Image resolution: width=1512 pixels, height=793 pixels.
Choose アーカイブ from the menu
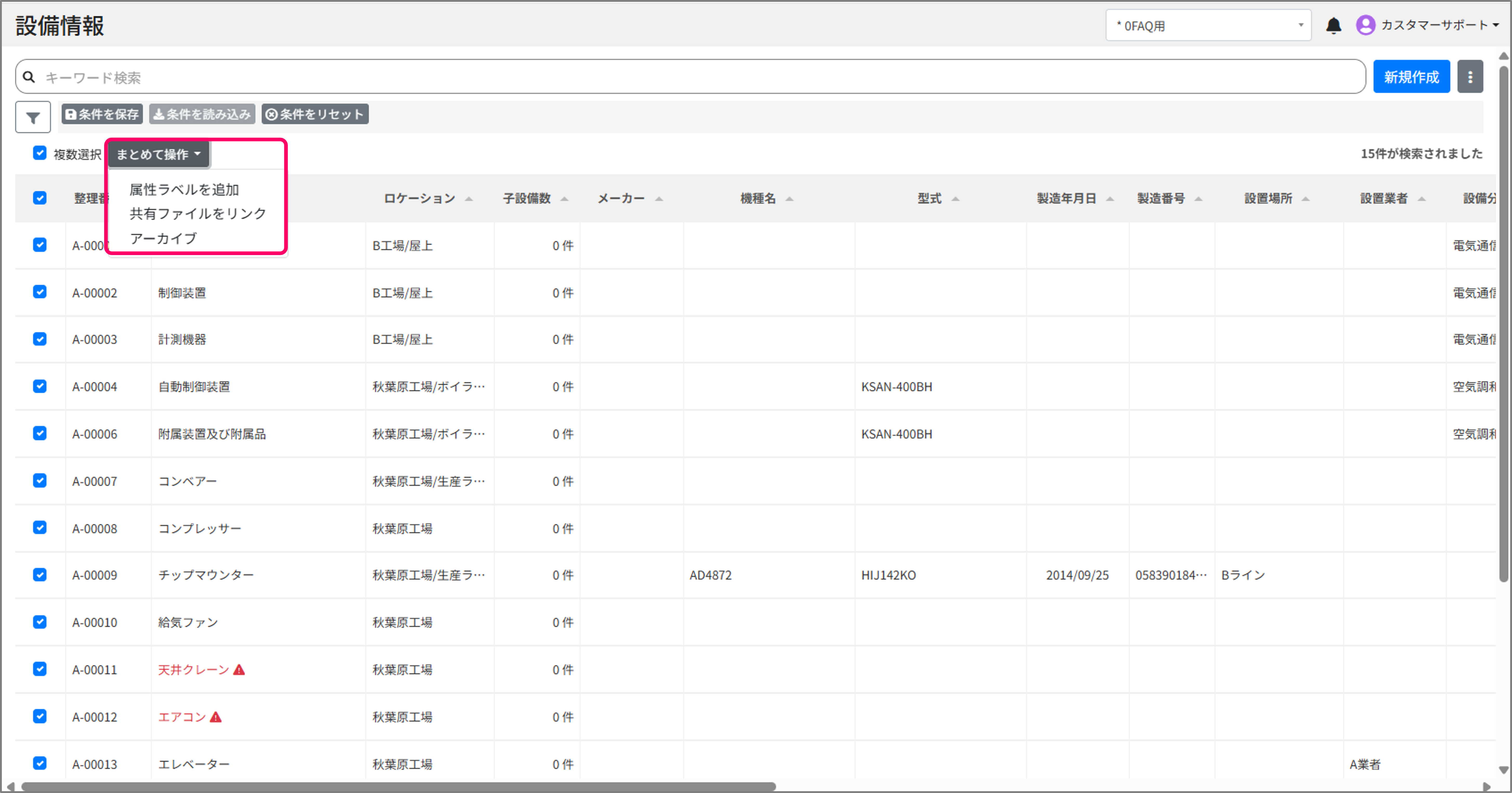coord(163,238)
